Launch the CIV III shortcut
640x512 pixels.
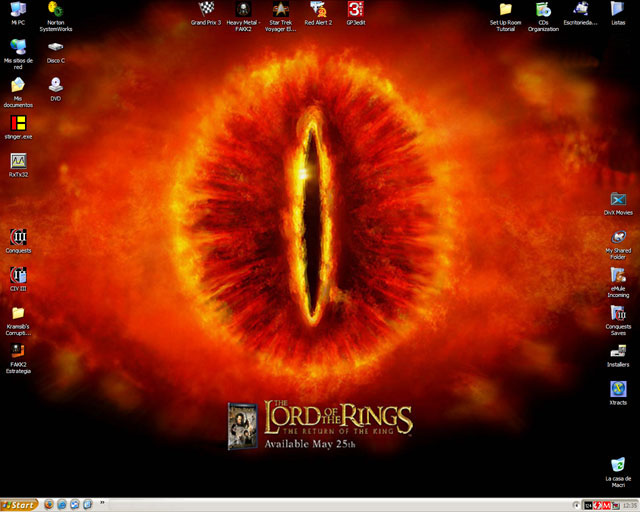point(18,275)
